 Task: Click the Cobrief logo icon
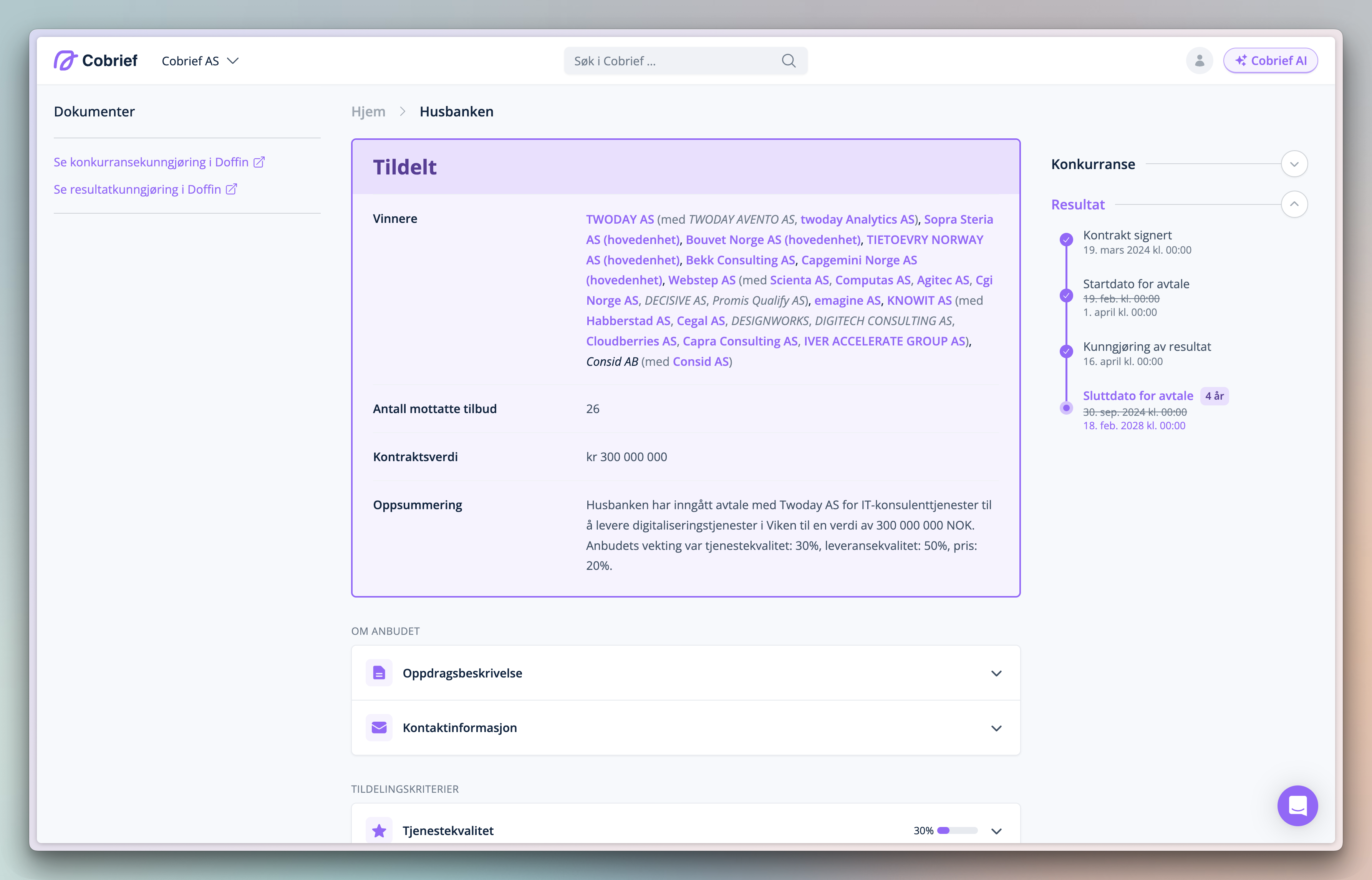point(65,61)
